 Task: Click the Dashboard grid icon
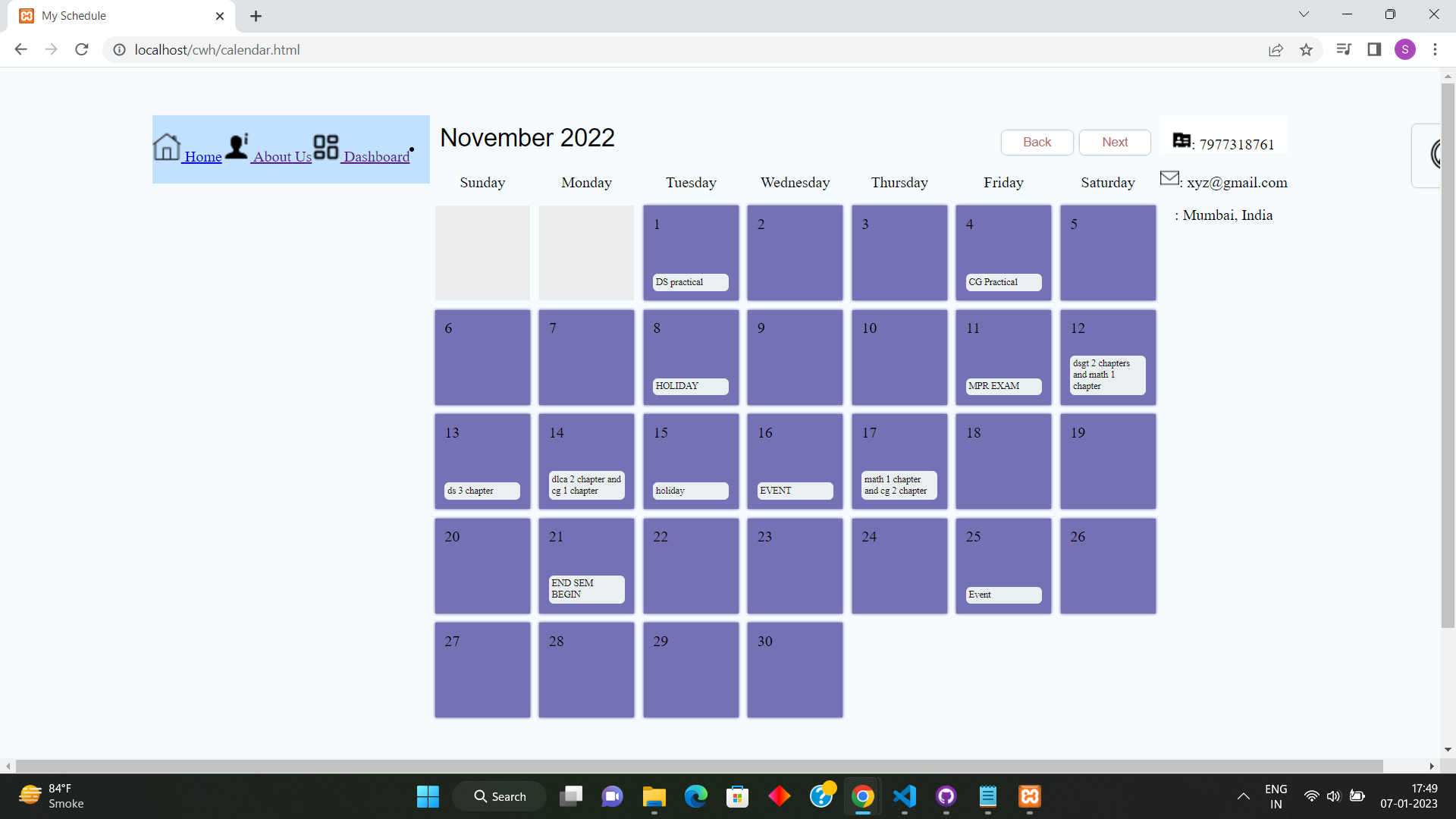[x=326, y=146]
